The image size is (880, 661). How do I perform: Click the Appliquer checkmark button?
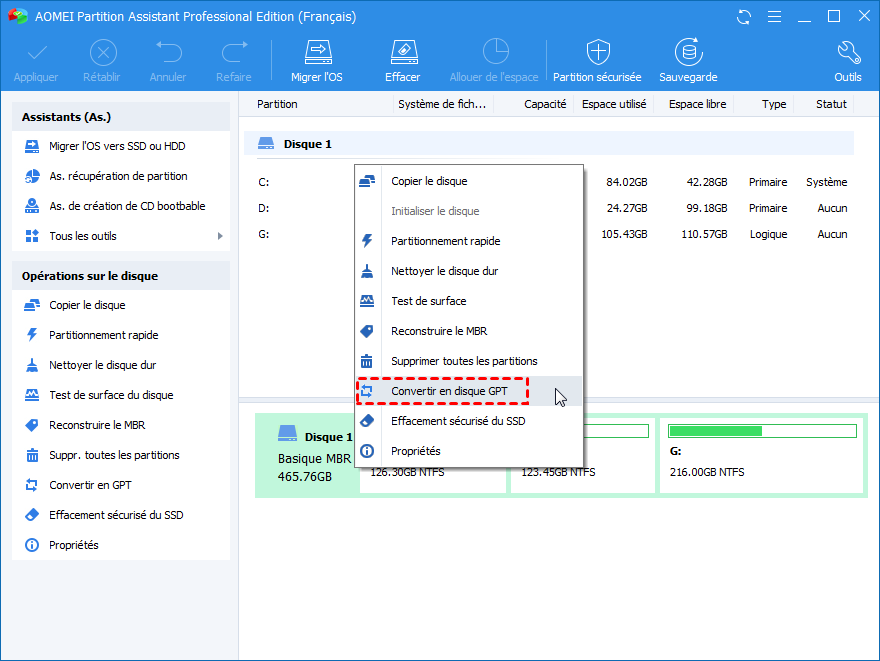(36, 61)
